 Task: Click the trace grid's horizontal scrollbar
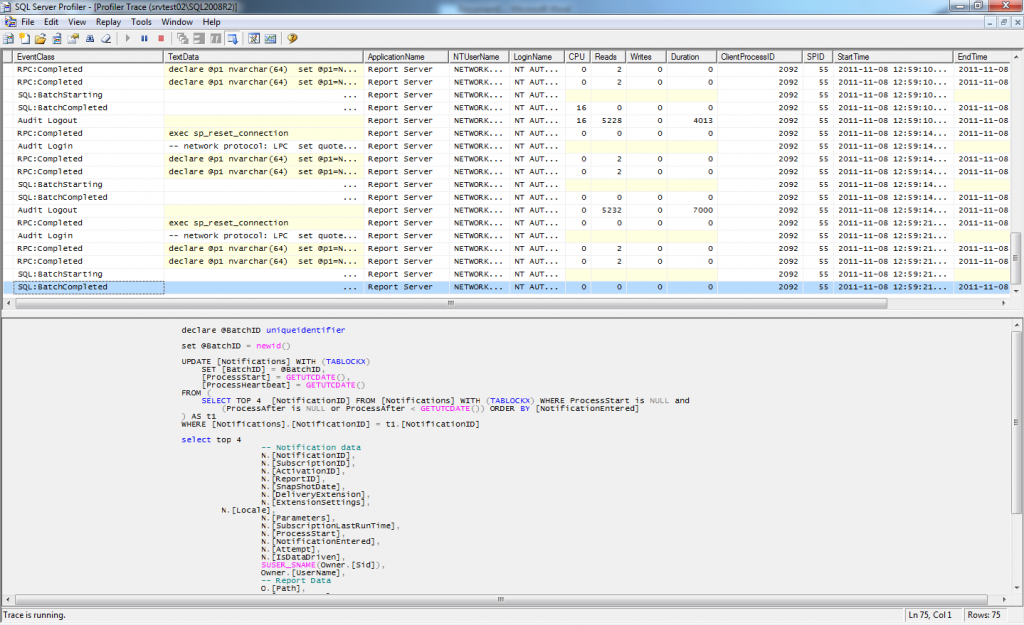pos(450,303)
